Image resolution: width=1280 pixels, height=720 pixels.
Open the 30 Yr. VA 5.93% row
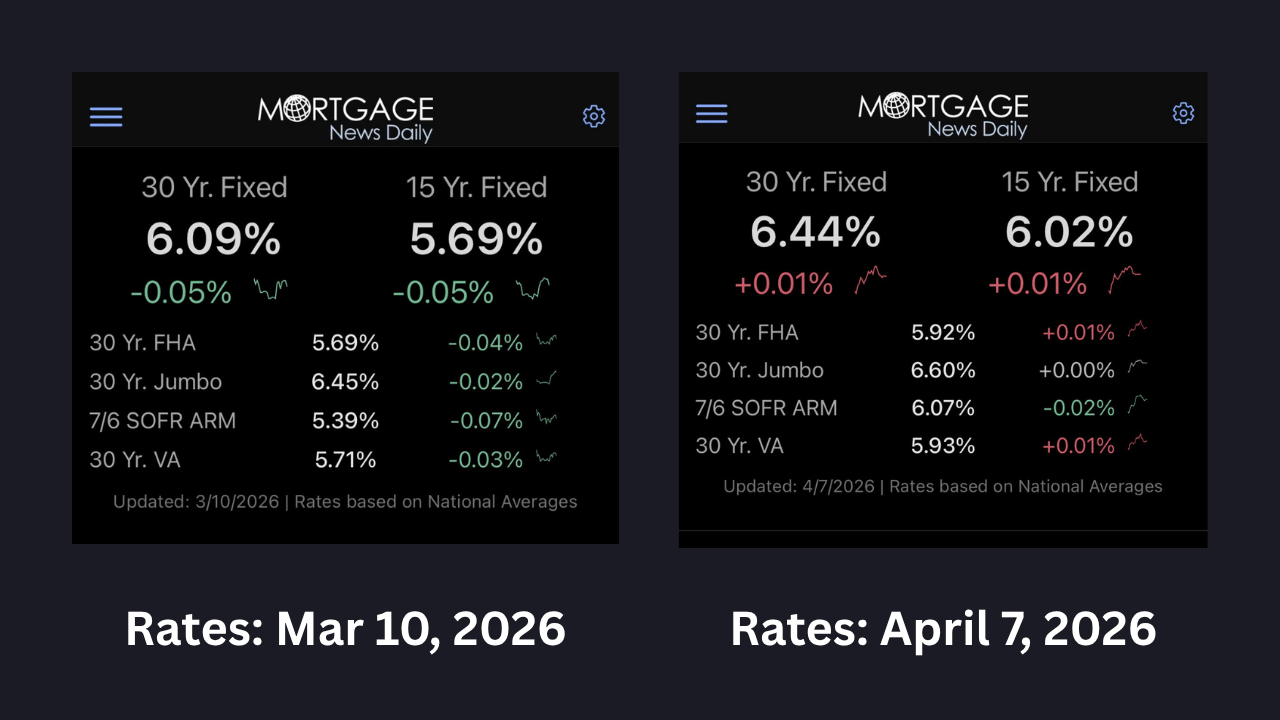[x=920, y=446]
